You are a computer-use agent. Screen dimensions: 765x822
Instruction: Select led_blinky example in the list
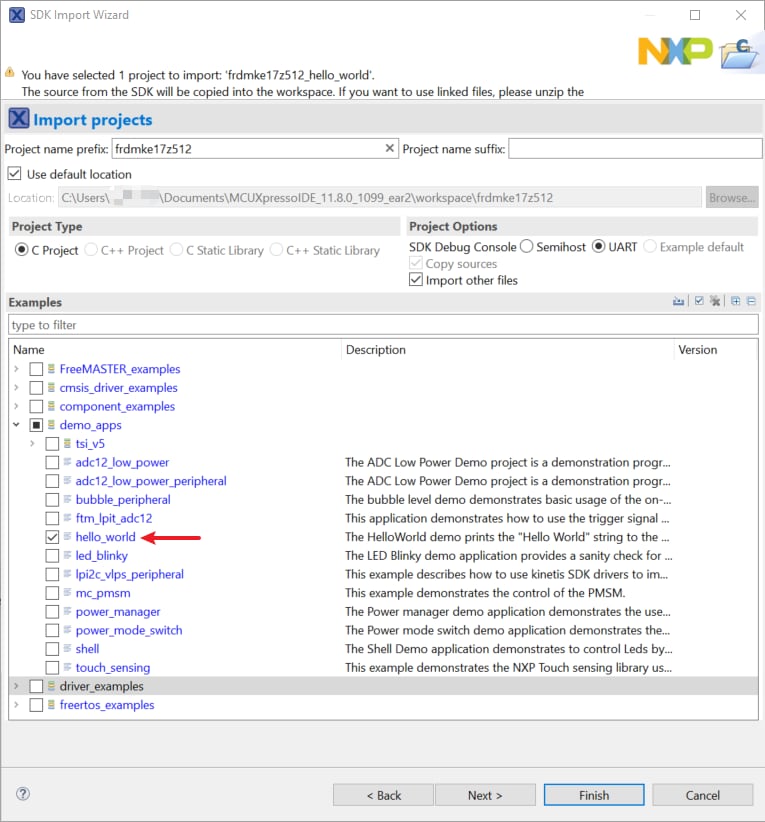101,556
